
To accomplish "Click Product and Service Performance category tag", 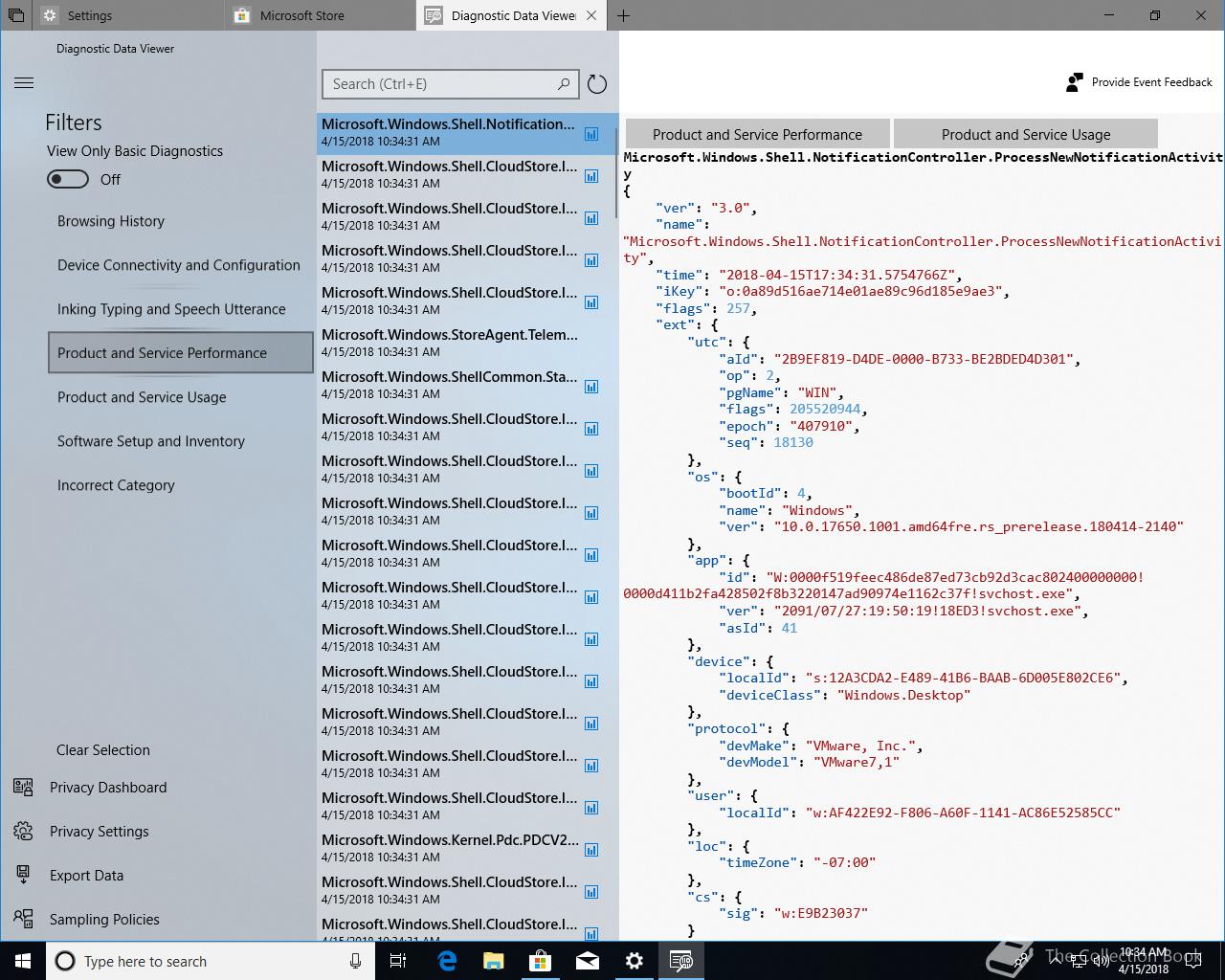I will coord(757,134).
